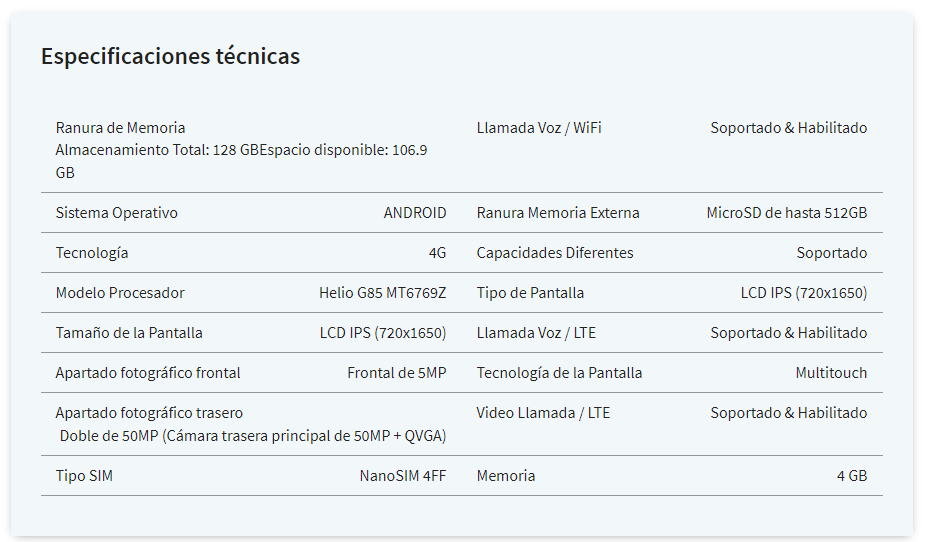The height and width of the screenshot is (542, 928).
Task: Select the NanoSIM 4FF value
Action: pyautogui.click(x=402, y=476)
